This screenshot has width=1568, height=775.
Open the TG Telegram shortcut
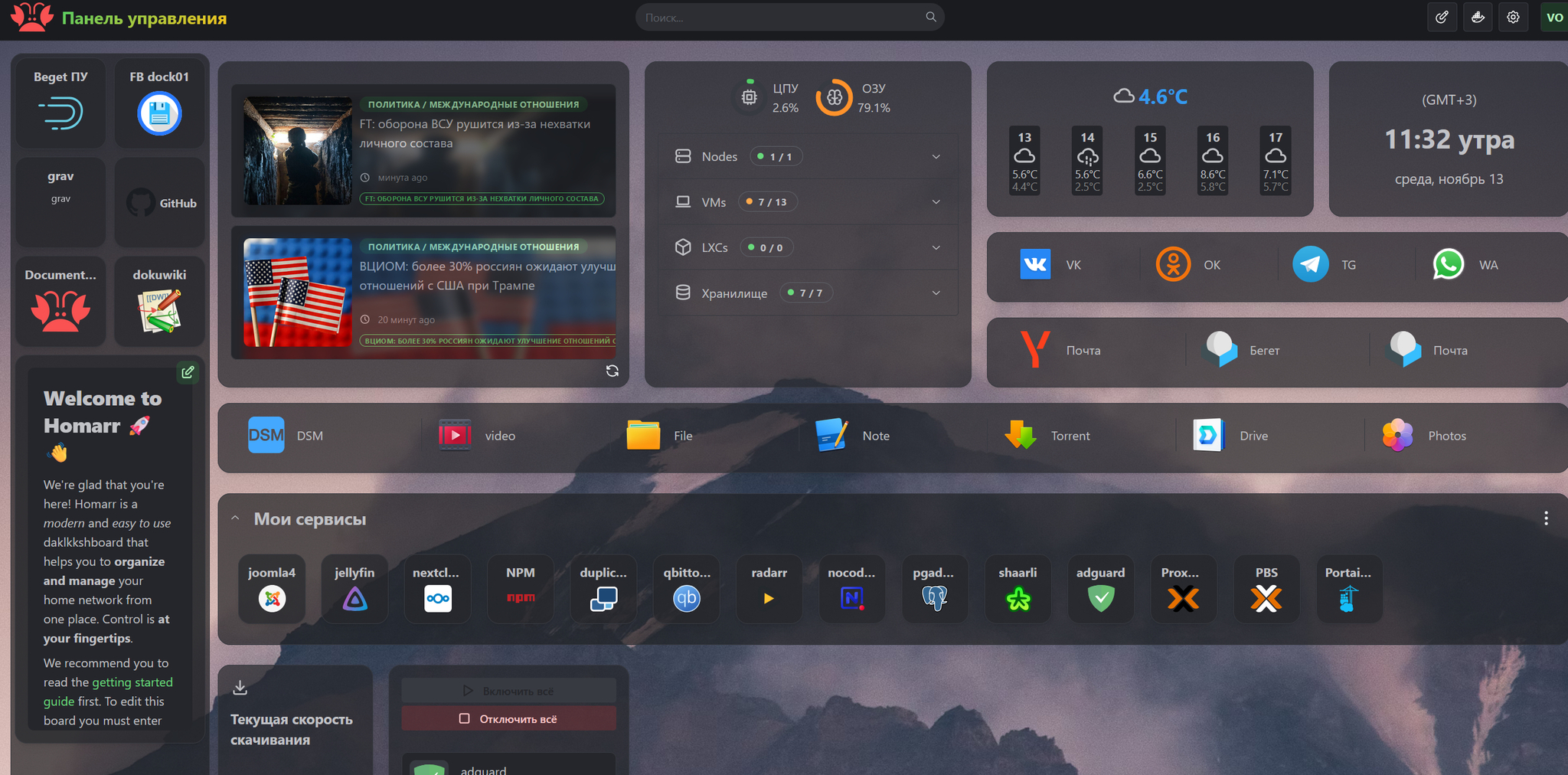click(1325, 265)
